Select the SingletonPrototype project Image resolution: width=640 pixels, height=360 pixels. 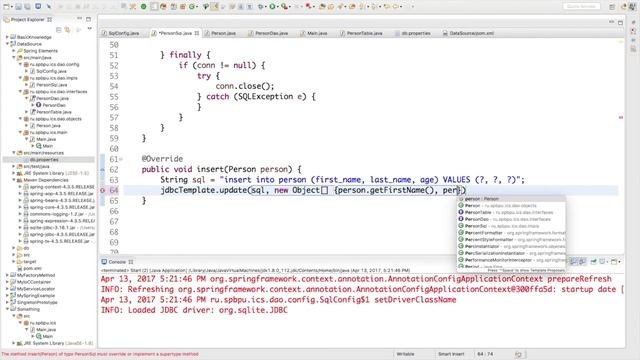point(37,302)
